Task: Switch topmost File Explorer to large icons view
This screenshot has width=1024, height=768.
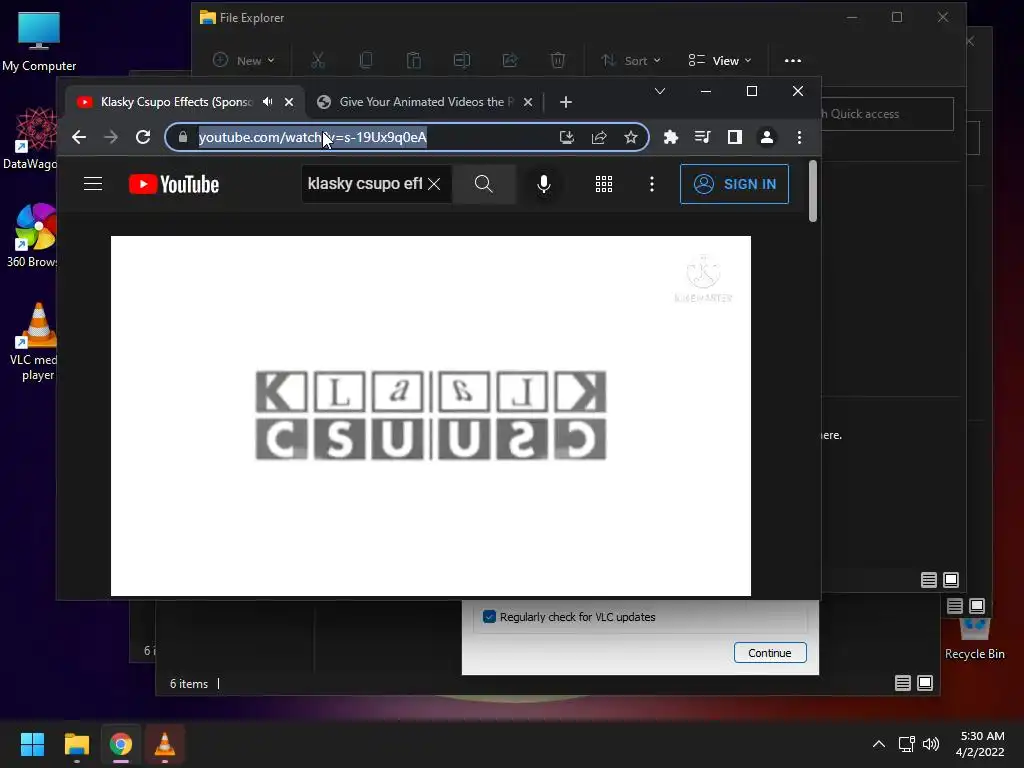Action: 952,580
